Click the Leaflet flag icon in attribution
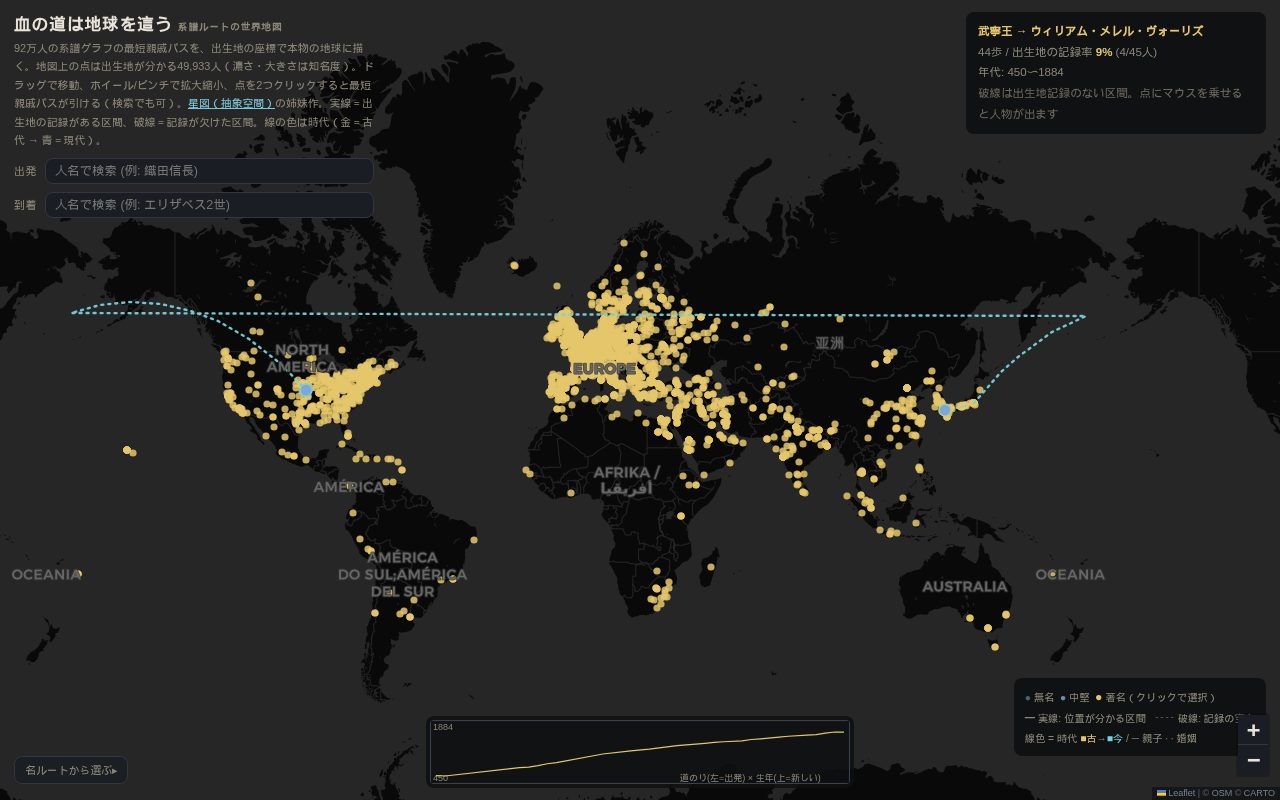This screenshot has height=800, width=1280. (1161, 793)
